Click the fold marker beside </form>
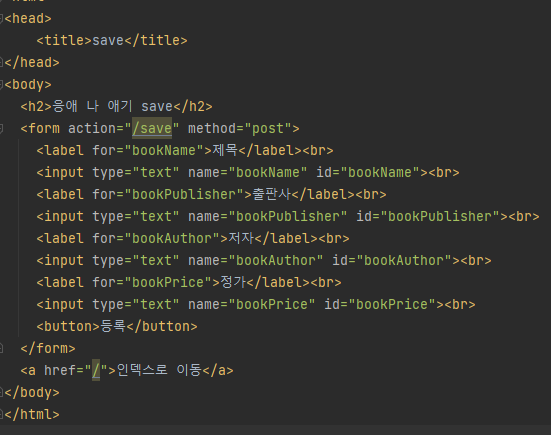 tap(1, 349)
